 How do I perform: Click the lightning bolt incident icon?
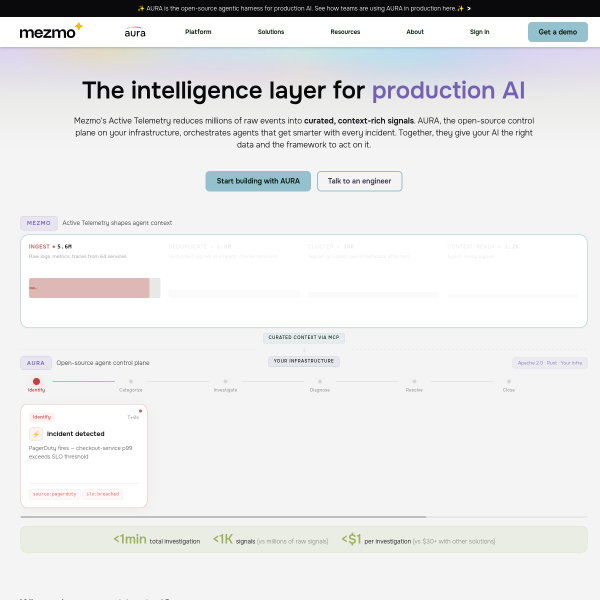[x=36, y=434]
